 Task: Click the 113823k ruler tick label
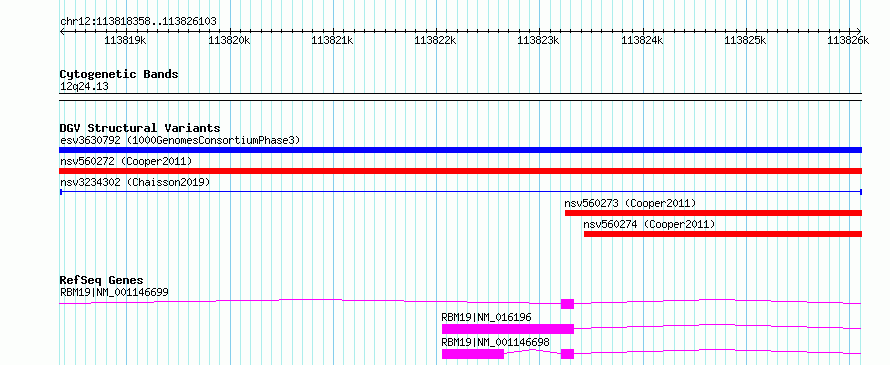(x=539, y=40)
